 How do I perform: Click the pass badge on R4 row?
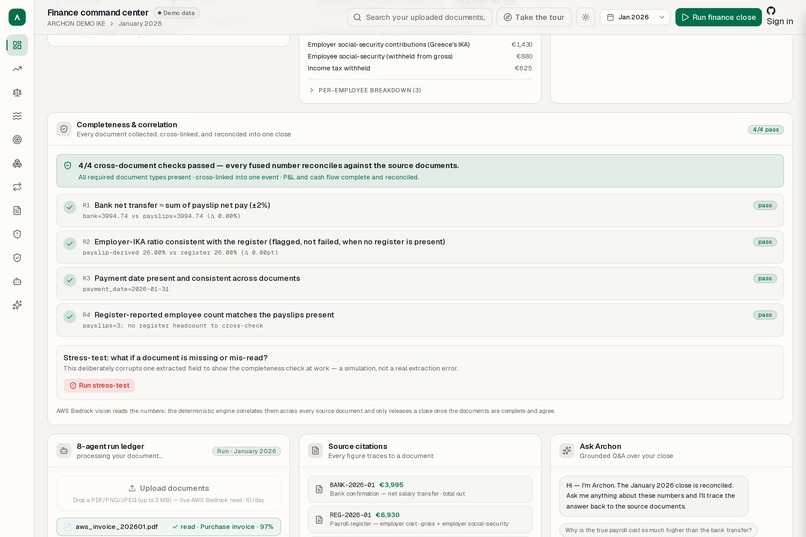[765, 315]
